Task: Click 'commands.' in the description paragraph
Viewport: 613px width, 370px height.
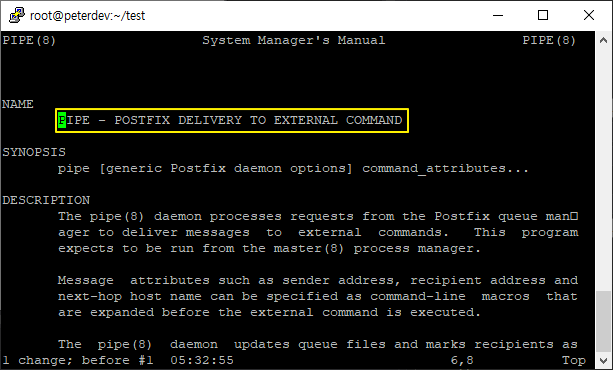Action: click(x=413, y=233)
